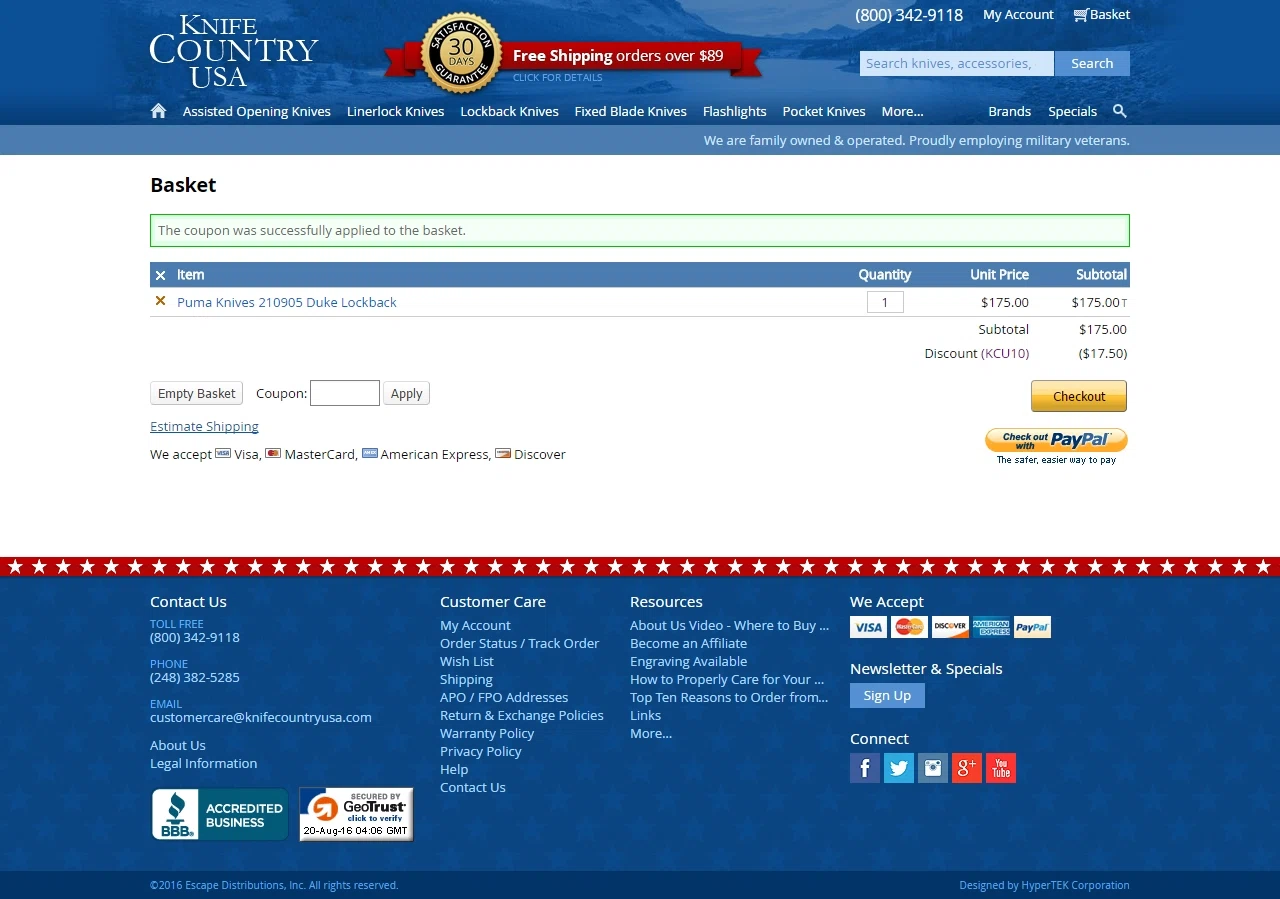
Task: Open footer More... under Resources
Action: pos(651,733)
